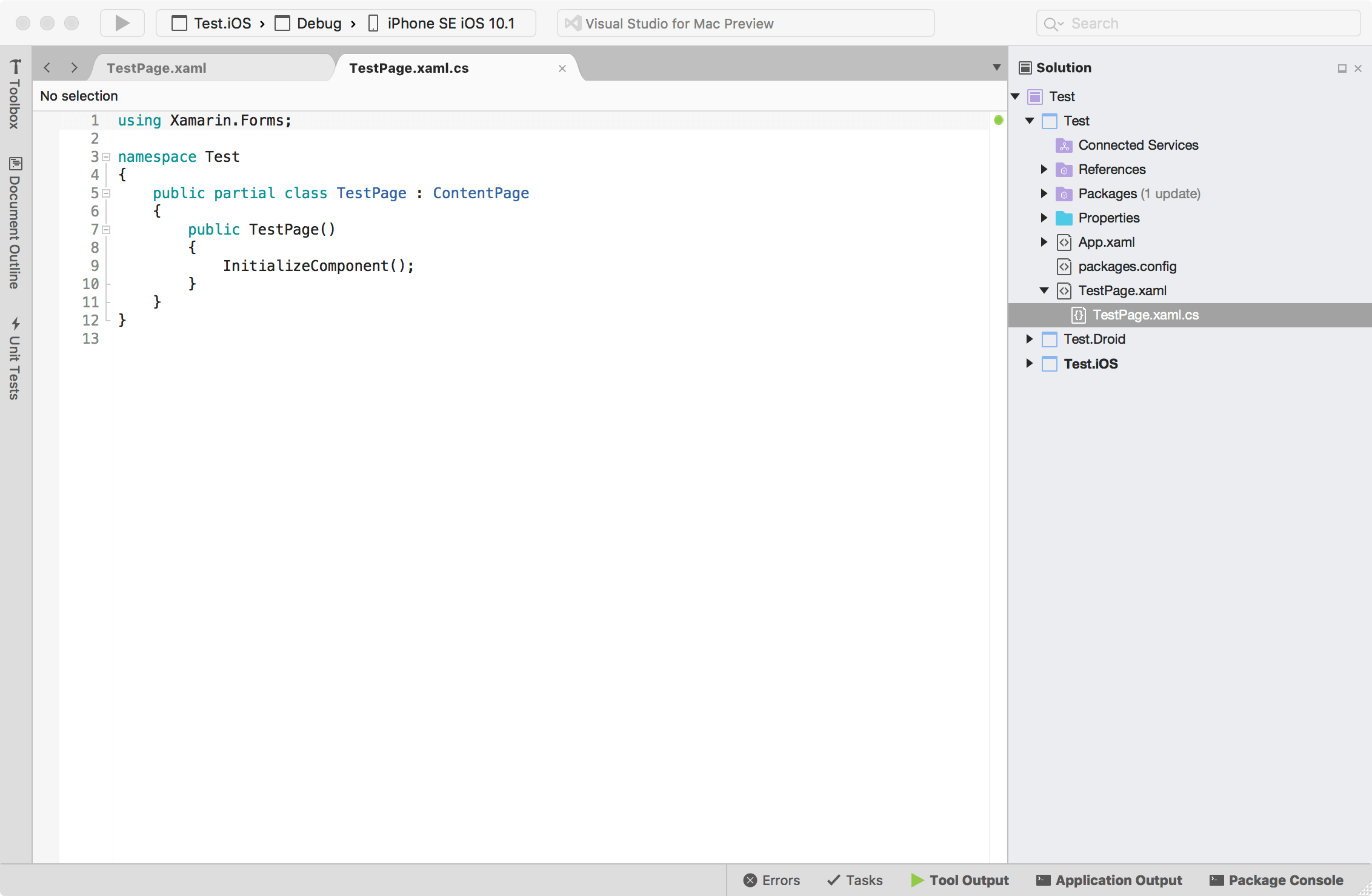Close the Solution pad
The image size is (1372, 896).
(1358, 69)
